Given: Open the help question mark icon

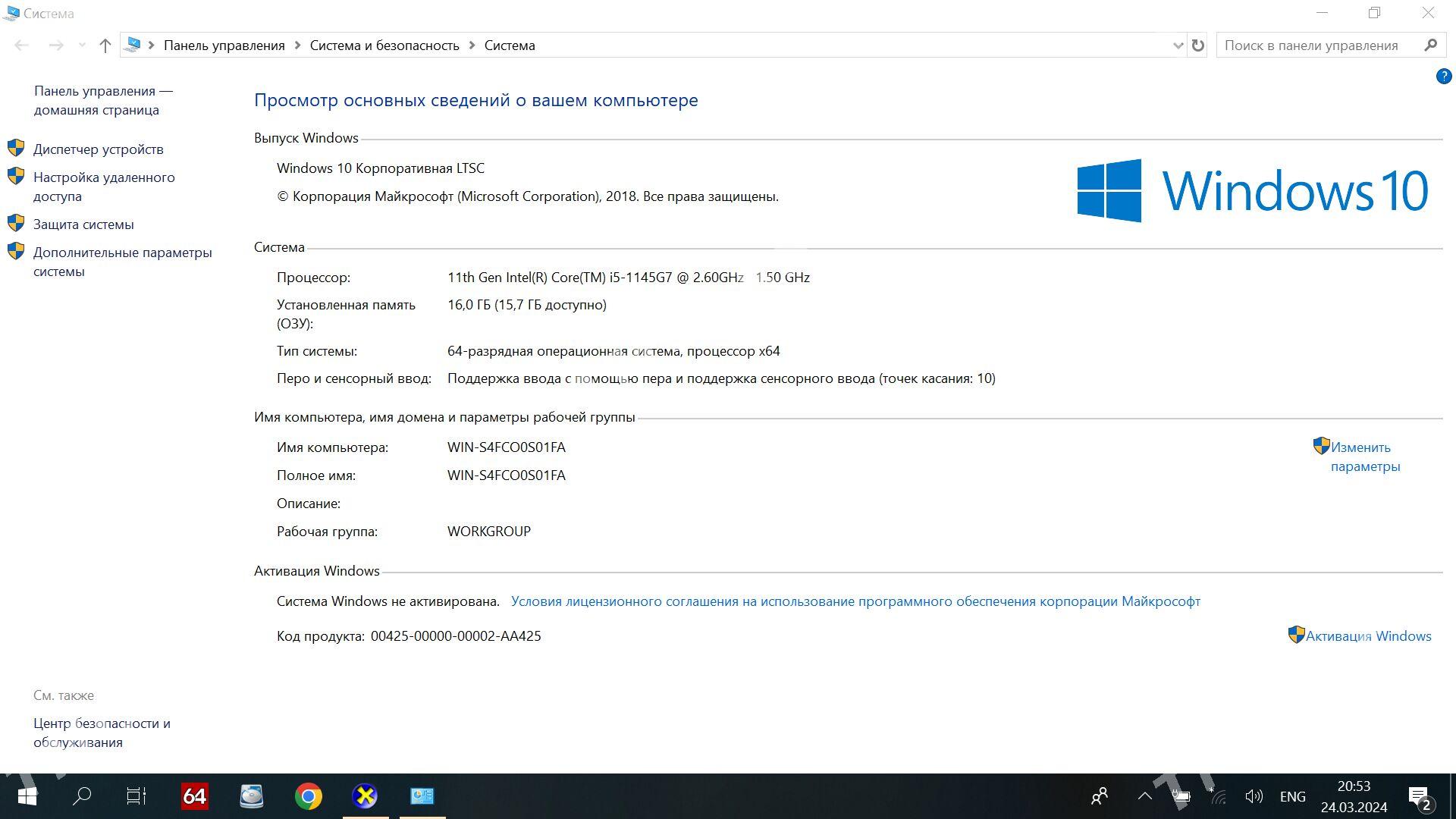Looking at the screenshot, I should [1444, 77].
